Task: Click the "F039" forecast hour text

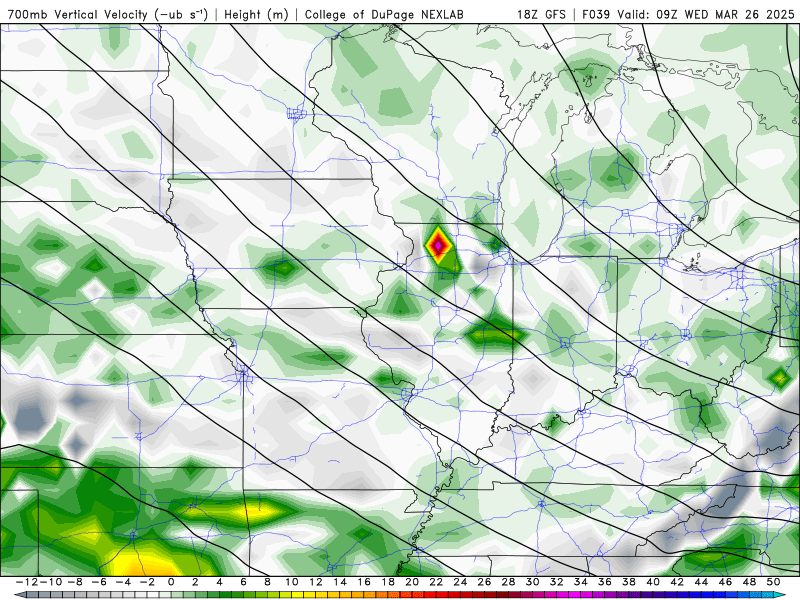Action: 596,14
